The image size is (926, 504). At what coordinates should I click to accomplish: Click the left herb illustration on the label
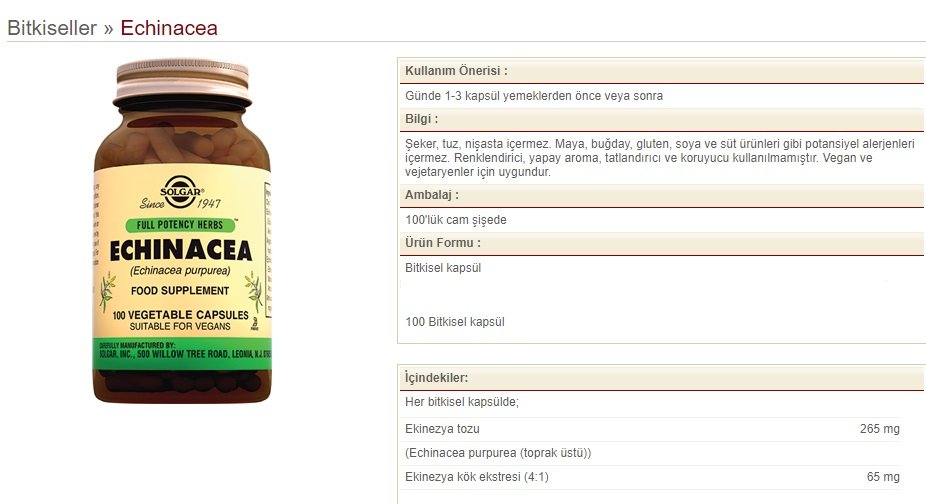click(107, 291)
